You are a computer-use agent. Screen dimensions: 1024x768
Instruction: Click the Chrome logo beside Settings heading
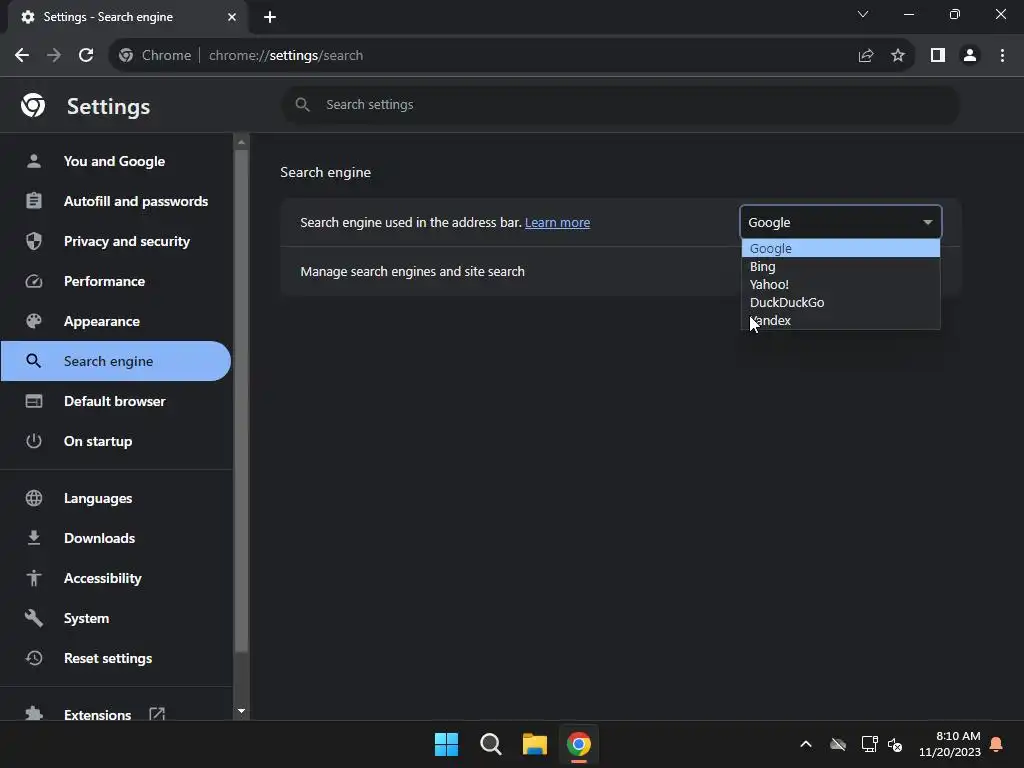33,105
